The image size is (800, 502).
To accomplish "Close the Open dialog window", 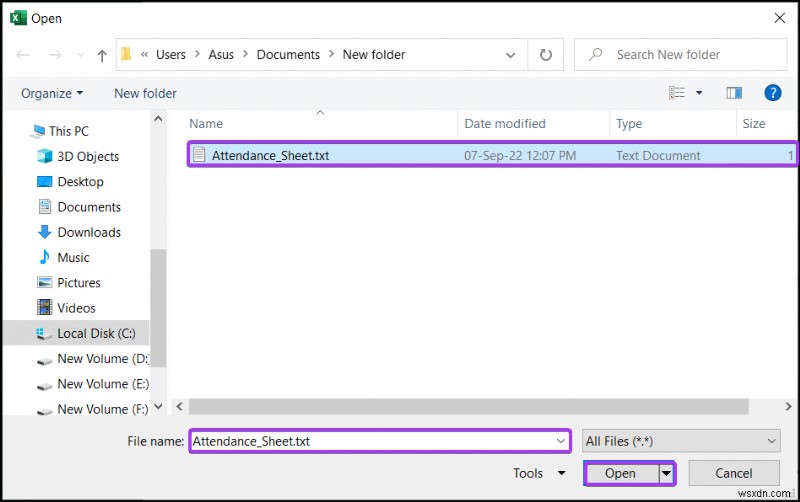I will 779,18.
